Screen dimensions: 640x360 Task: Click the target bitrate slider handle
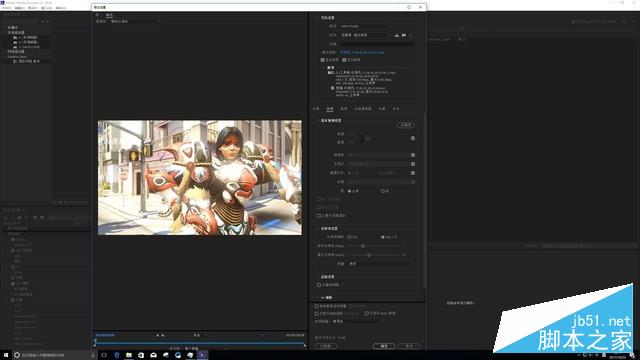pyautogui.click(x=362, y=246)
